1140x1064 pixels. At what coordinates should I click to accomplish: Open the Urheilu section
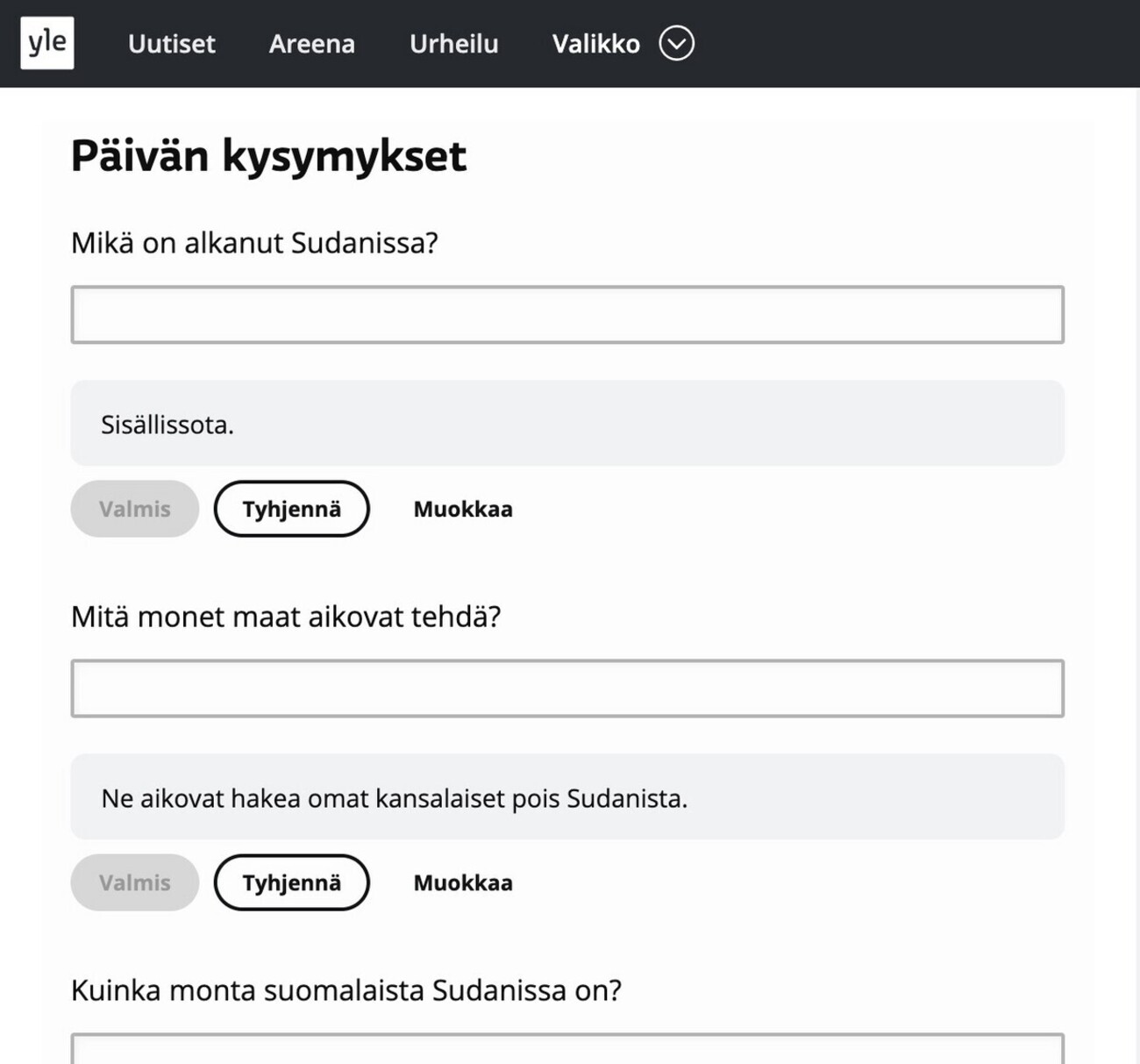click(x=454, y=44)
